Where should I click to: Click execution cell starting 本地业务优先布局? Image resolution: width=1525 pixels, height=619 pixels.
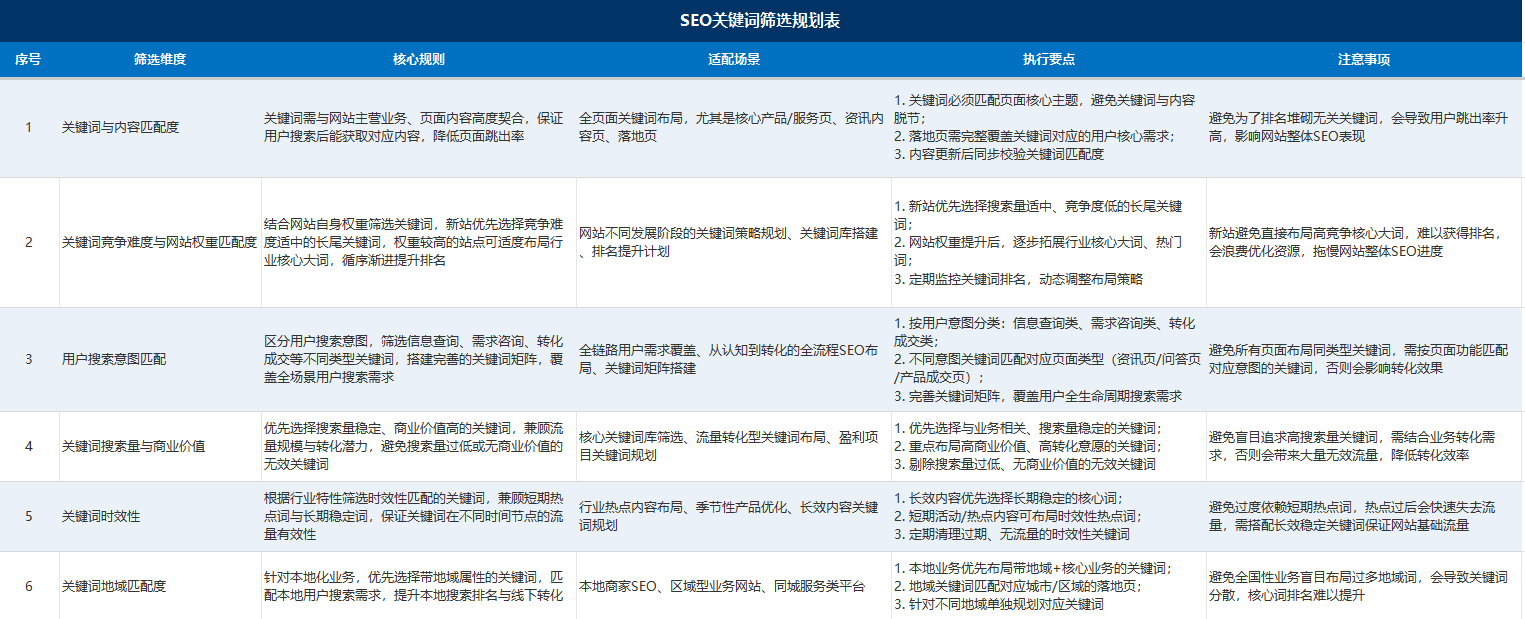point(1049,585)
